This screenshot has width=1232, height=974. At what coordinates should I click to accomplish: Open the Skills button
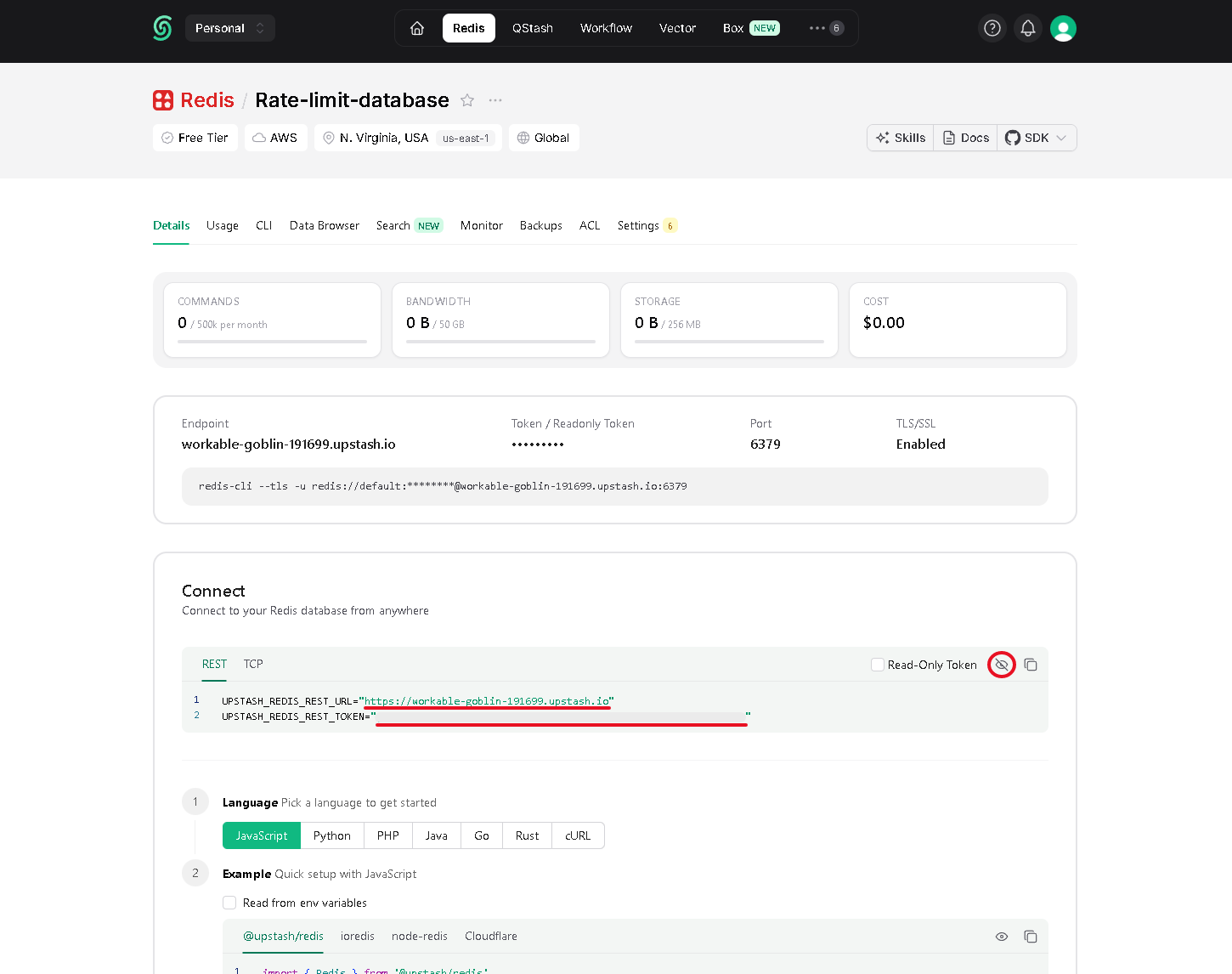(901, 138)
